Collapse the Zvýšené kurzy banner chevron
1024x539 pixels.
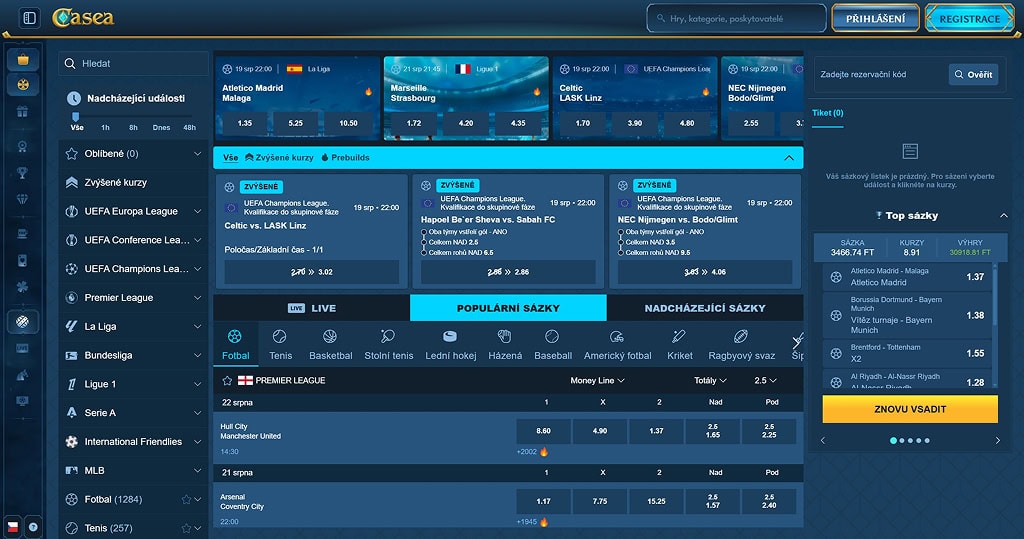click(x=789, y=158)
